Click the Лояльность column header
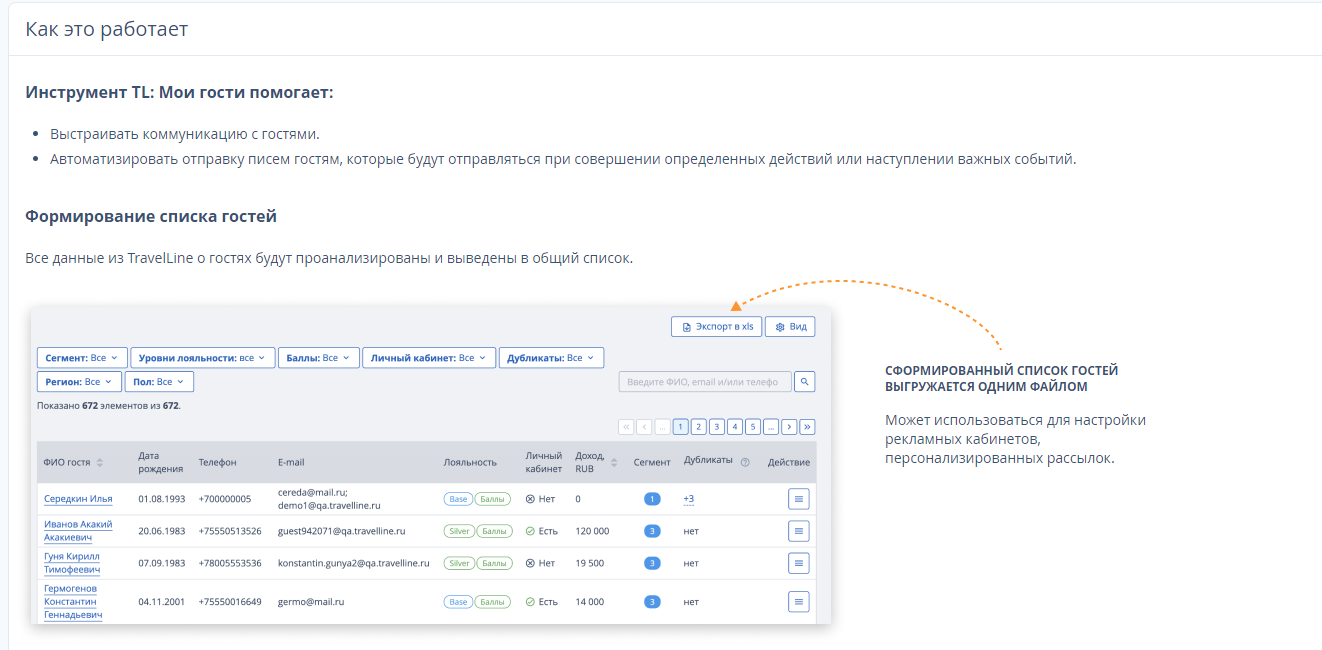 pos(470,462)
